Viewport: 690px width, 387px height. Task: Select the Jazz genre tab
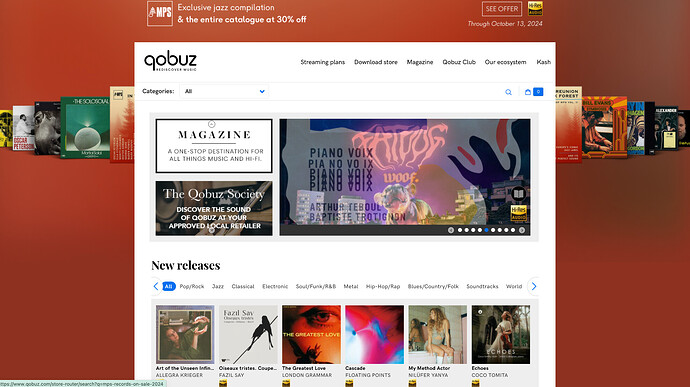click(218, 286)
